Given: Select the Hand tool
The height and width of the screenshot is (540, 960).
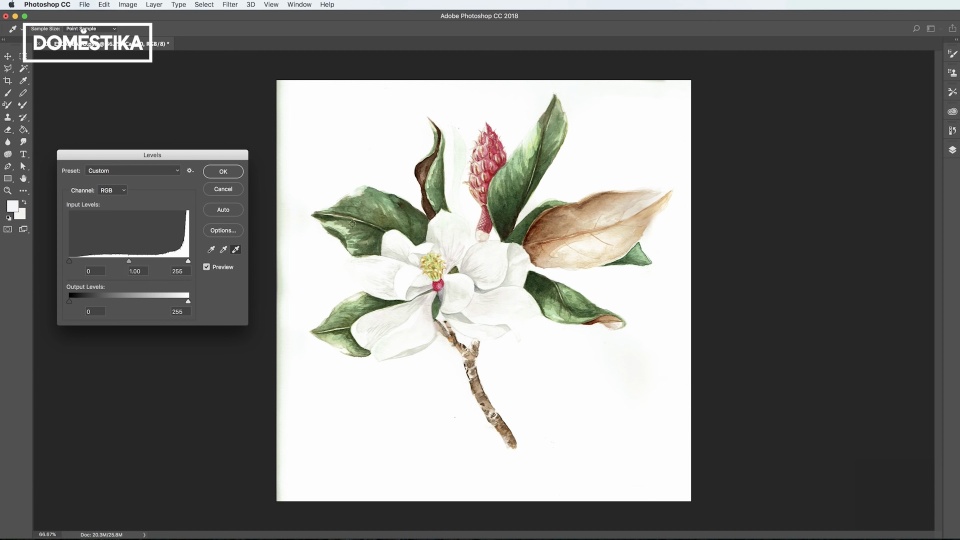Looking at the screenshot, I should [x=23, y=178].
